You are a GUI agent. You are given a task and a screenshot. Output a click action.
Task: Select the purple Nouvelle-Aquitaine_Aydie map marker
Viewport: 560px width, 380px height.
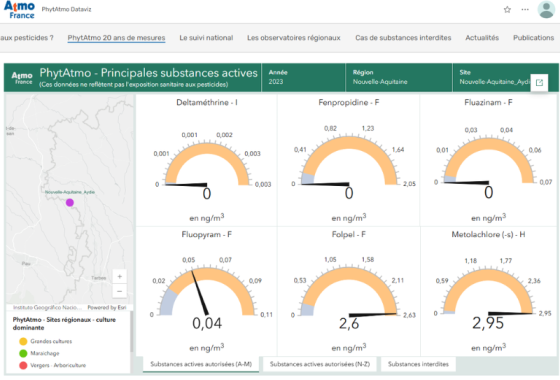[x=70, y=202]
